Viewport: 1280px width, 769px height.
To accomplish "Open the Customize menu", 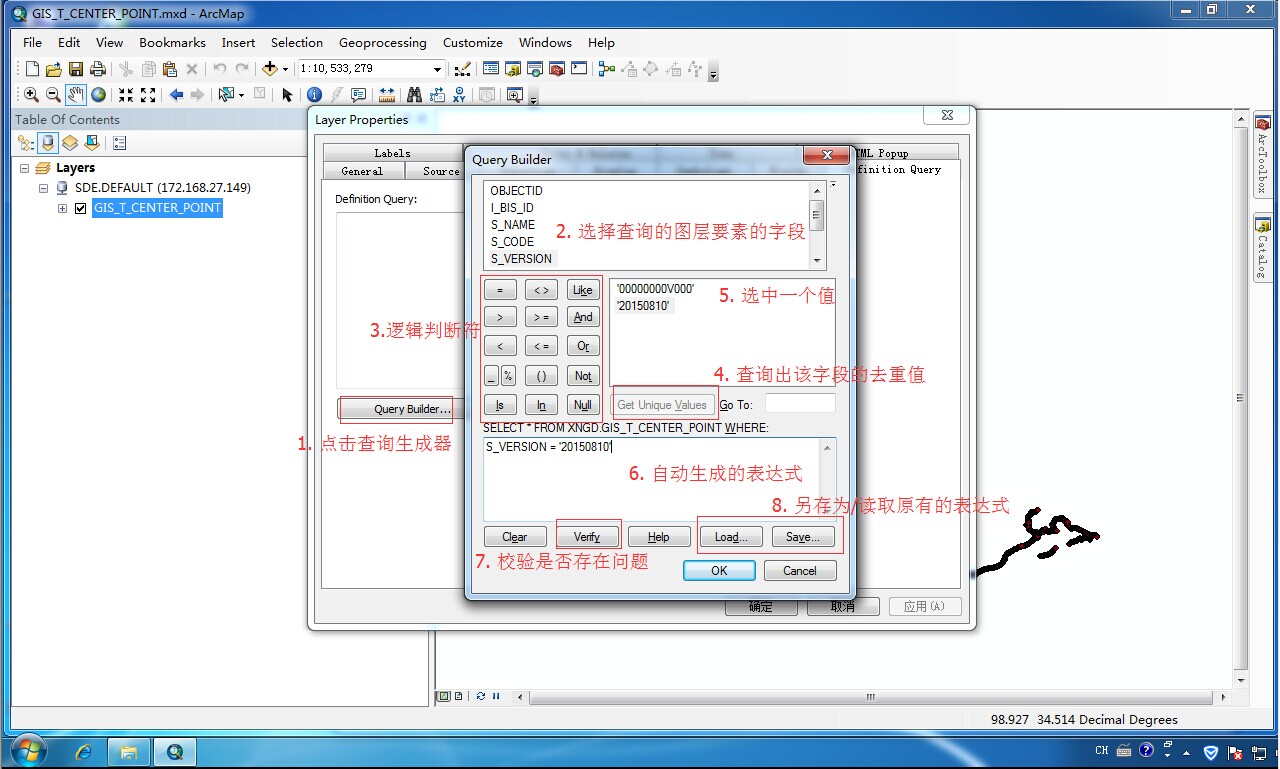I will coord(473,42).
